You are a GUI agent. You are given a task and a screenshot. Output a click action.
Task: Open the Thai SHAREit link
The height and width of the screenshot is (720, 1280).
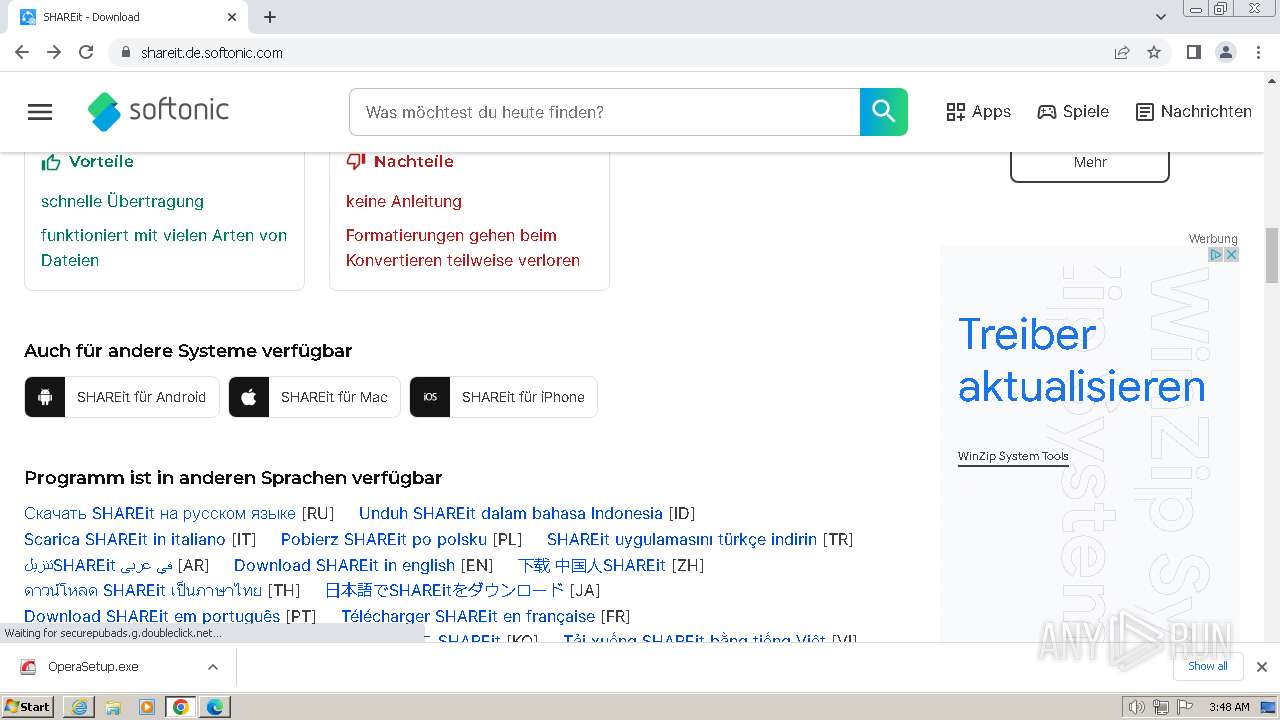[x=143, y=590]
